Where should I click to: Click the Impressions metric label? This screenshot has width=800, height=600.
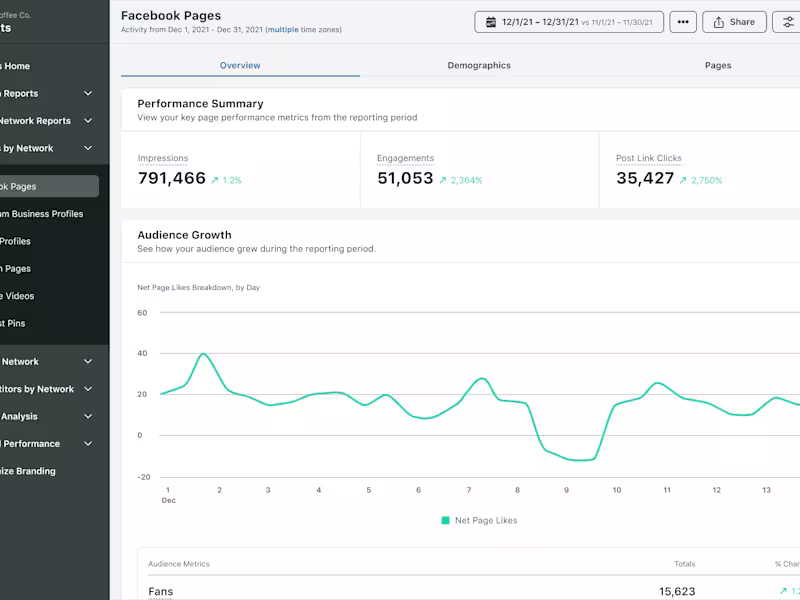click(162, 158)
